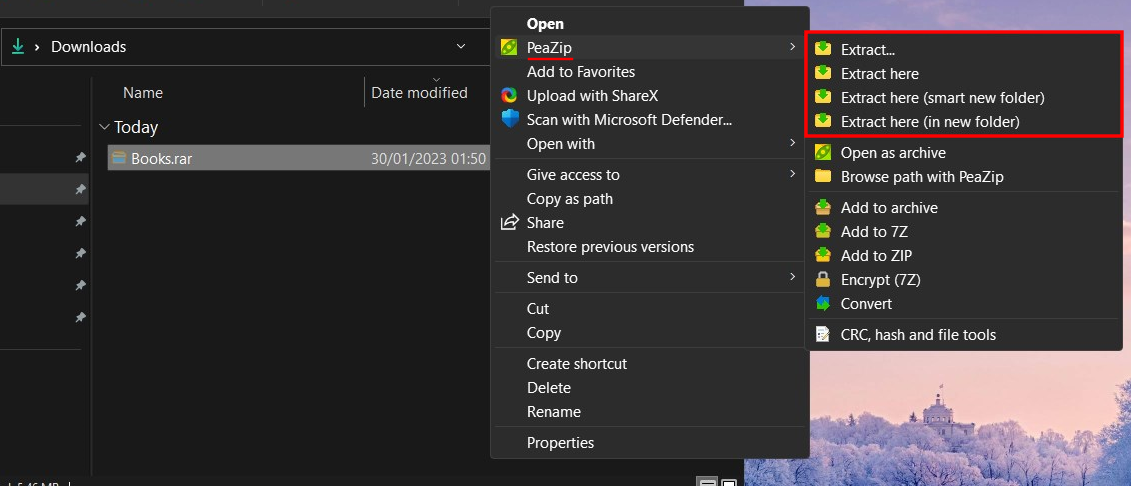Select Add to ZIP option
This screenshot has height=486, width=1131.
pyautogui.click(x=876, y=256)
